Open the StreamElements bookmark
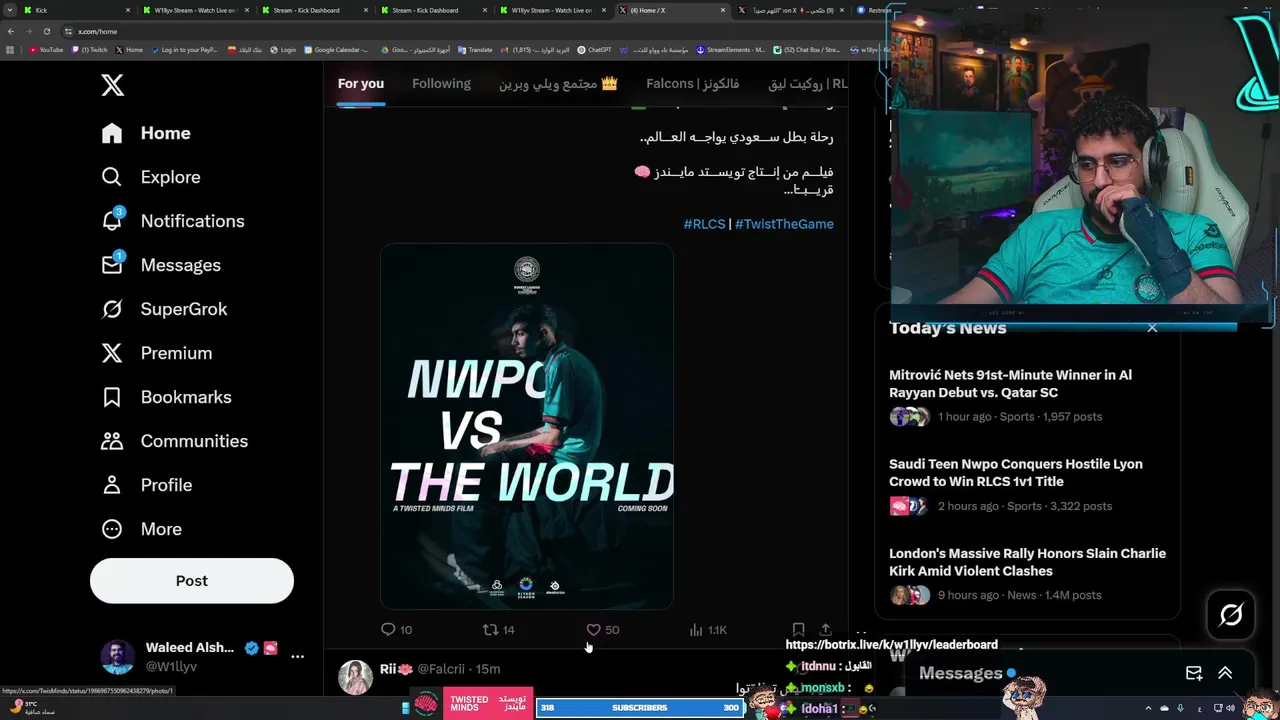This screenshot has height=720, width=1280. pos(730,50)
